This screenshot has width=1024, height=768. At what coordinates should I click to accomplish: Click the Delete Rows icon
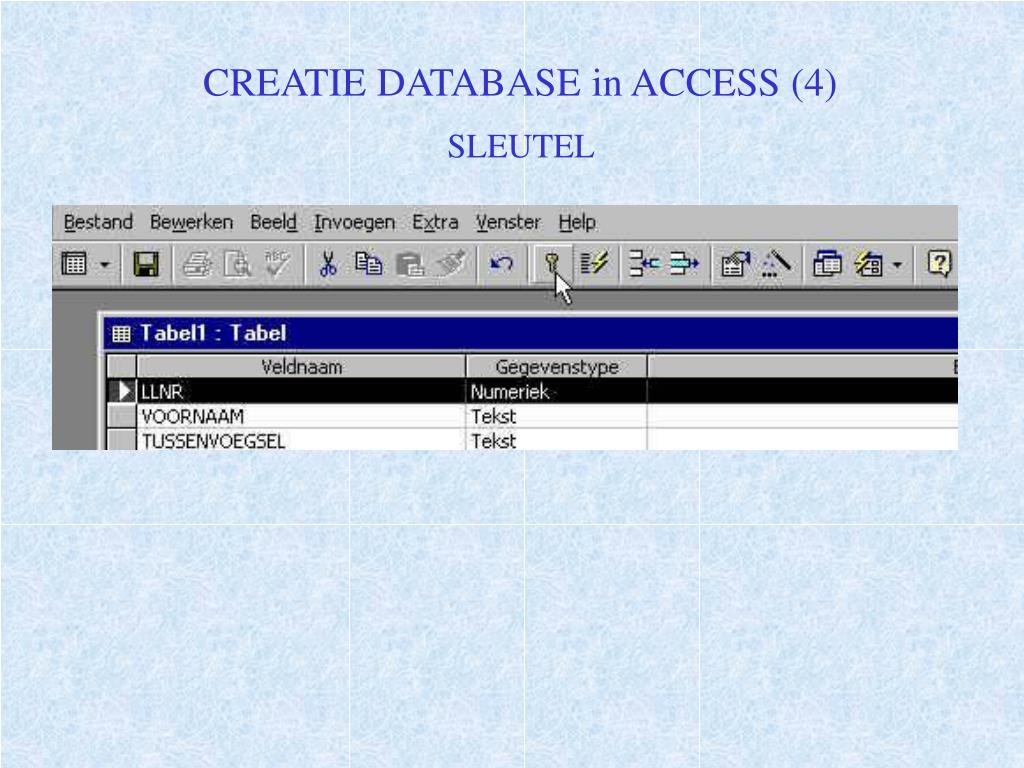(684, 264)
